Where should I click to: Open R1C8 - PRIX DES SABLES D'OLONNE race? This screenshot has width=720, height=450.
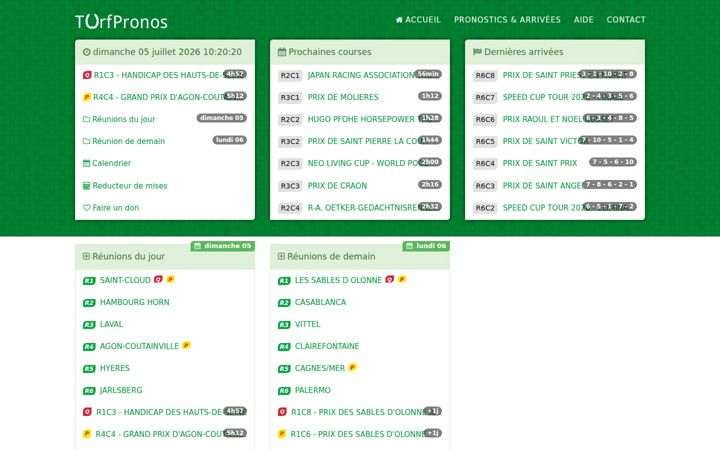pos(359,412)
